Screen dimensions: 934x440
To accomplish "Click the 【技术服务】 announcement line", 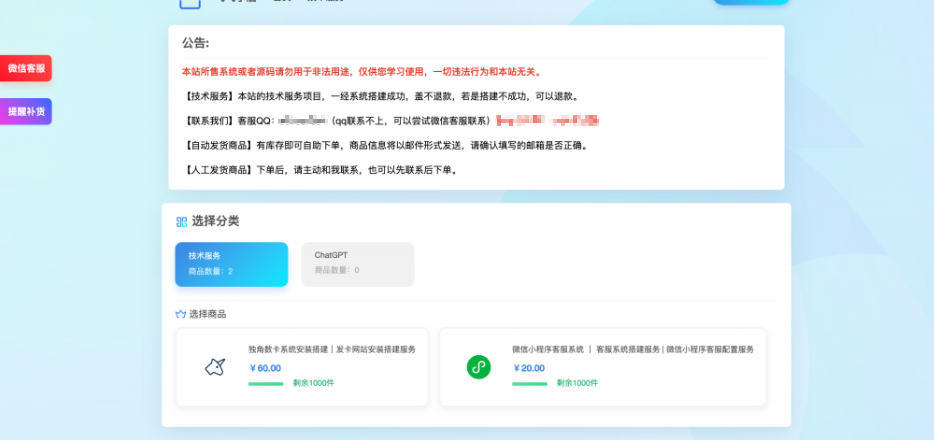I will 382,96.
